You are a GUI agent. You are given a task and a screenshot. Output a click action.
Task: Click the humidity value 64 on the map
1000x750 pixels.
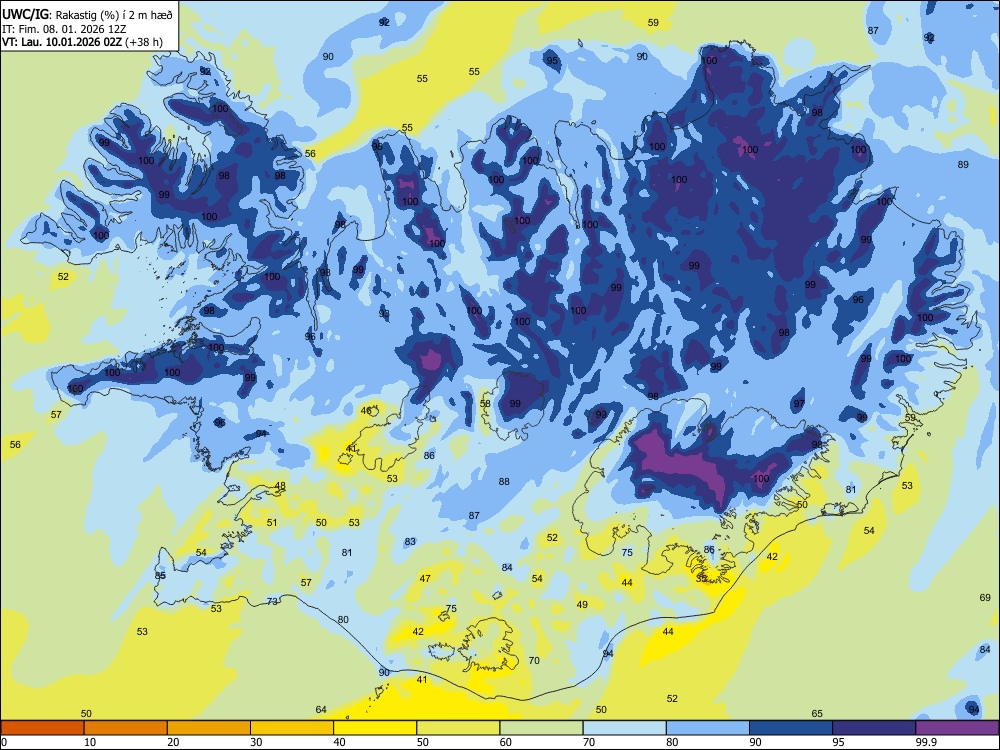point(321,710)
